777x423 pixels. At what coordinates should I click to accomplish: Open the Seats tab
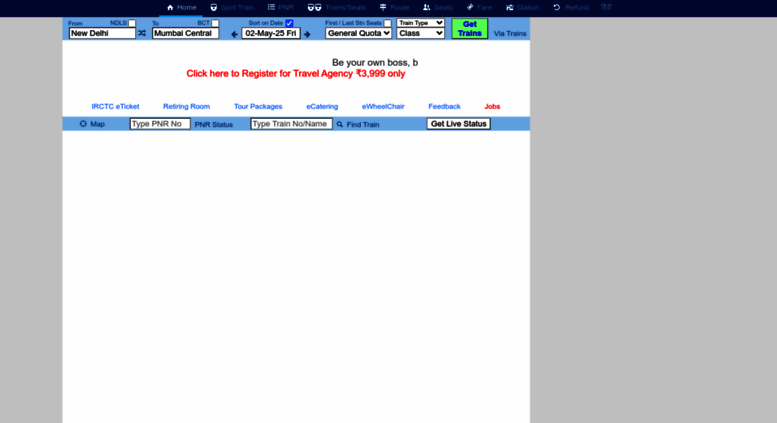[x=438, y=7]
